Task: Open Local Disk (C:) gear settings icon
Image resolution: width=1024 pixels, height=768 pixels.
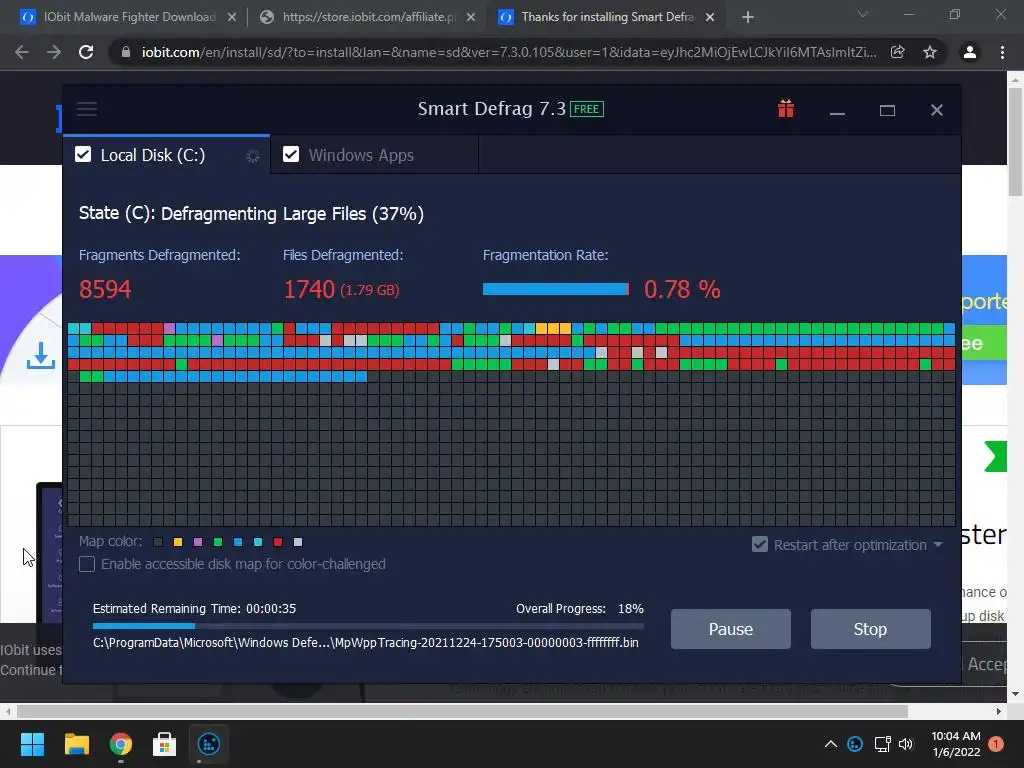Action: pyautogui.click(x=252, y=155)
